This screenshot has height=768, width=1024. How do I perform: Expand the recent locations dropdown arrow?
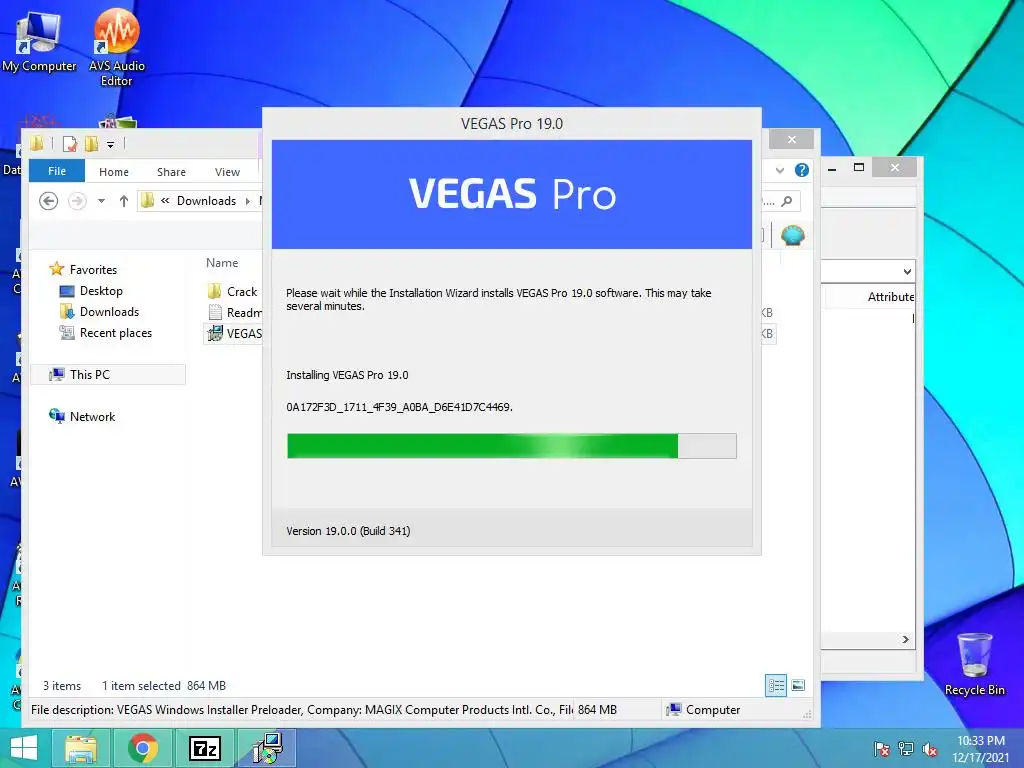[x=101, y=201]
